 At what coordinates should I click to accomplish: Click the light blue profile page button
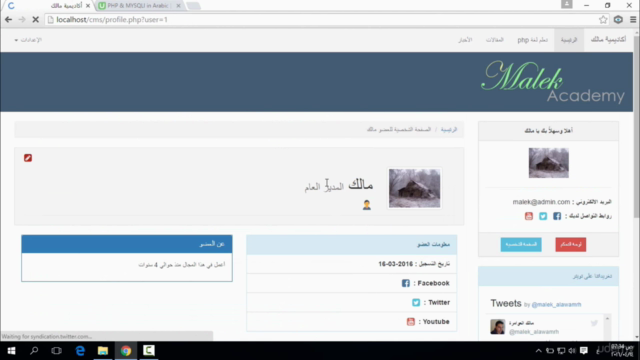pyautogui.click(x=521, y=244)
